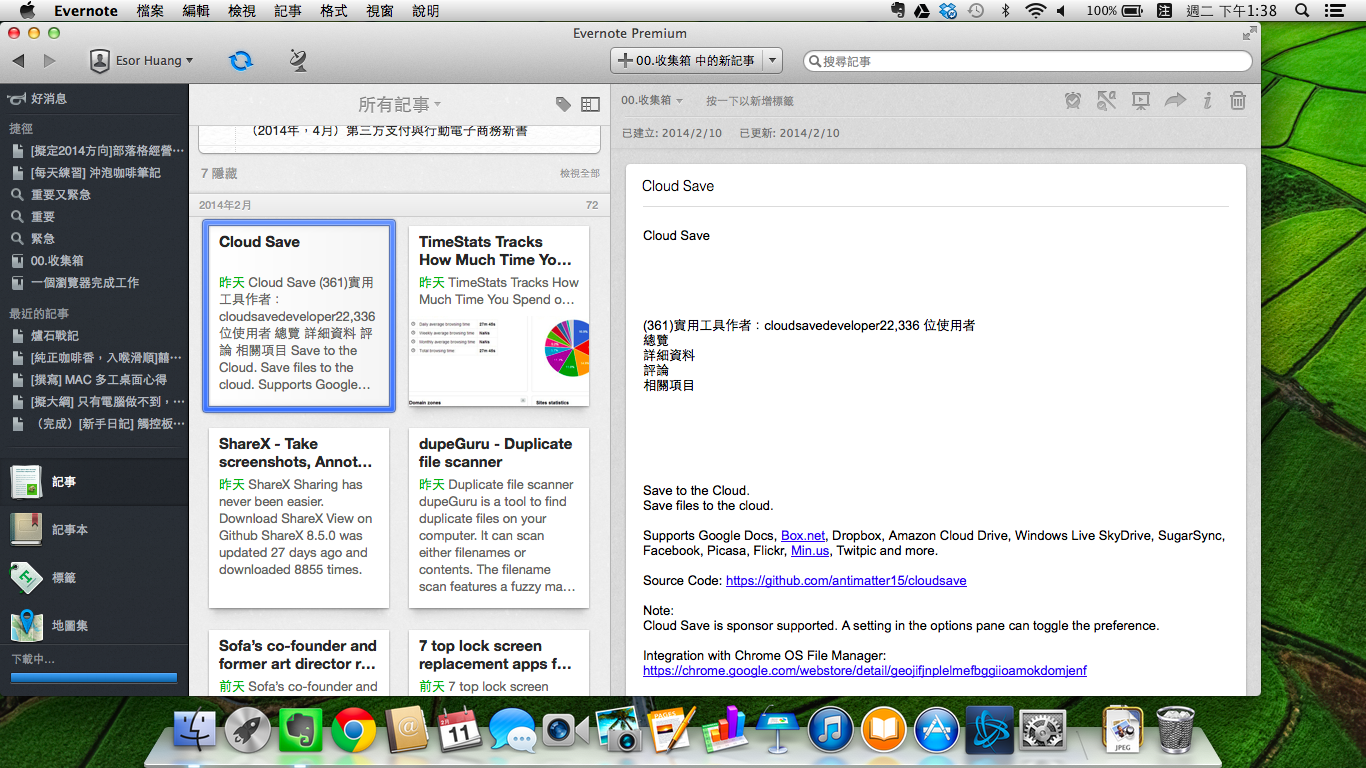The width and height of the screenshot is (1366, 768).
Task: Open the 記事本 Notebooks sidebar section
Action: tap(94, 530)
